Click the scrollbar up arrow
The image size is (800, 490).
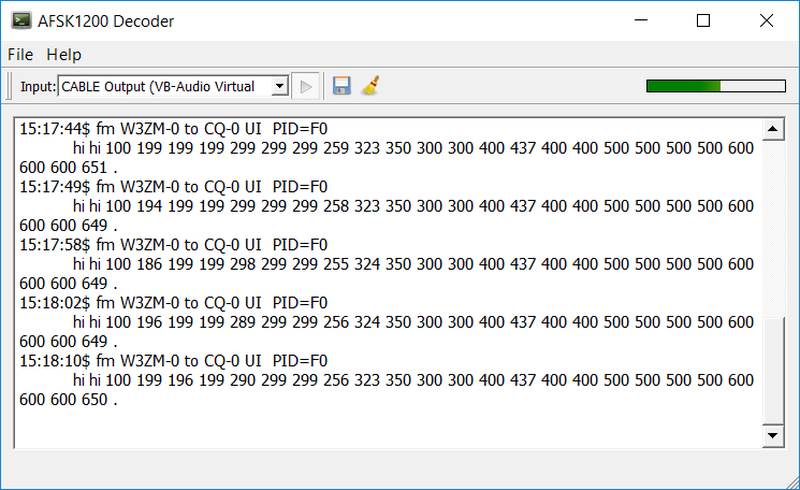(x=773, y=129)
